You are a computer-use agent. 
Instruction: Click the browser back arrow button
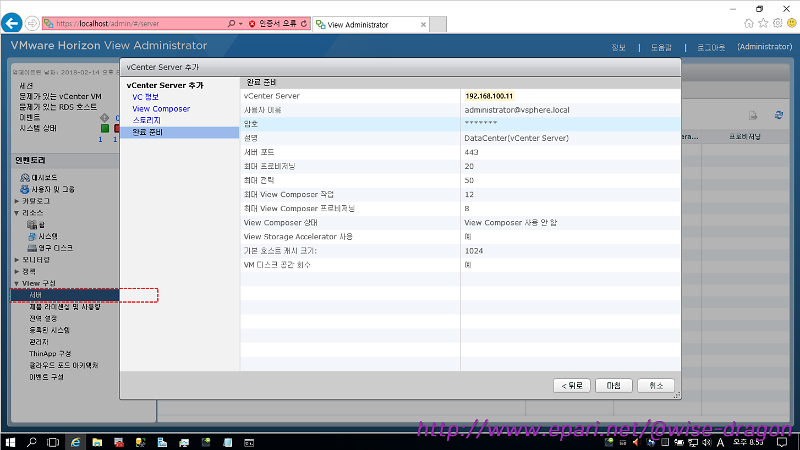coord(12,23)
